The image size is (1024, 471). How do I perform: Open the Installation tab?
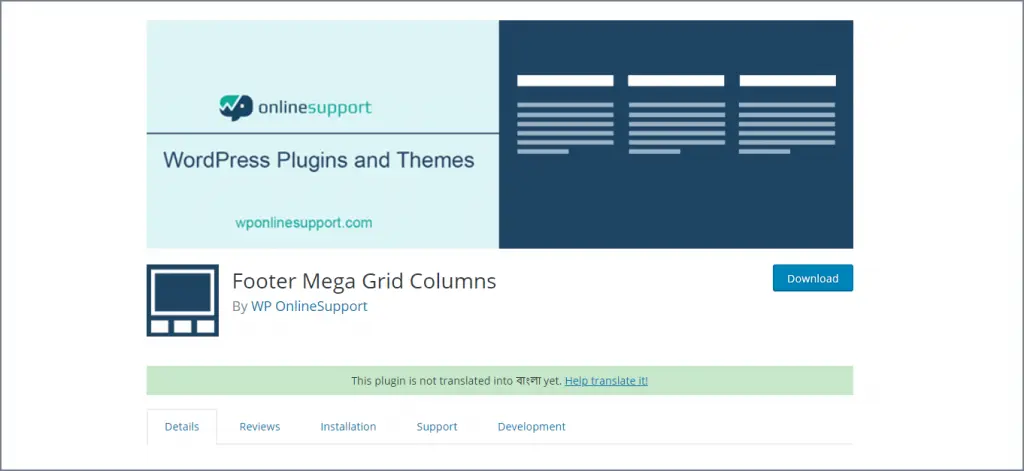[348, 427]
